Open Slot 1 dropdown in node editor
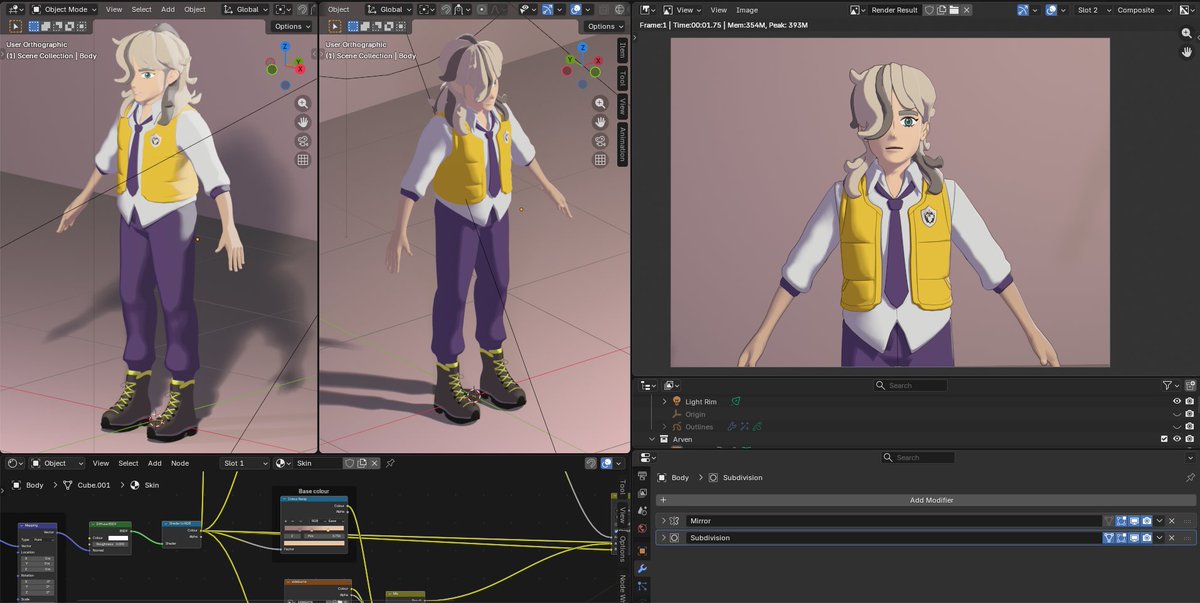The height and width of the screenshot is (603, 1200). [245, 463]
